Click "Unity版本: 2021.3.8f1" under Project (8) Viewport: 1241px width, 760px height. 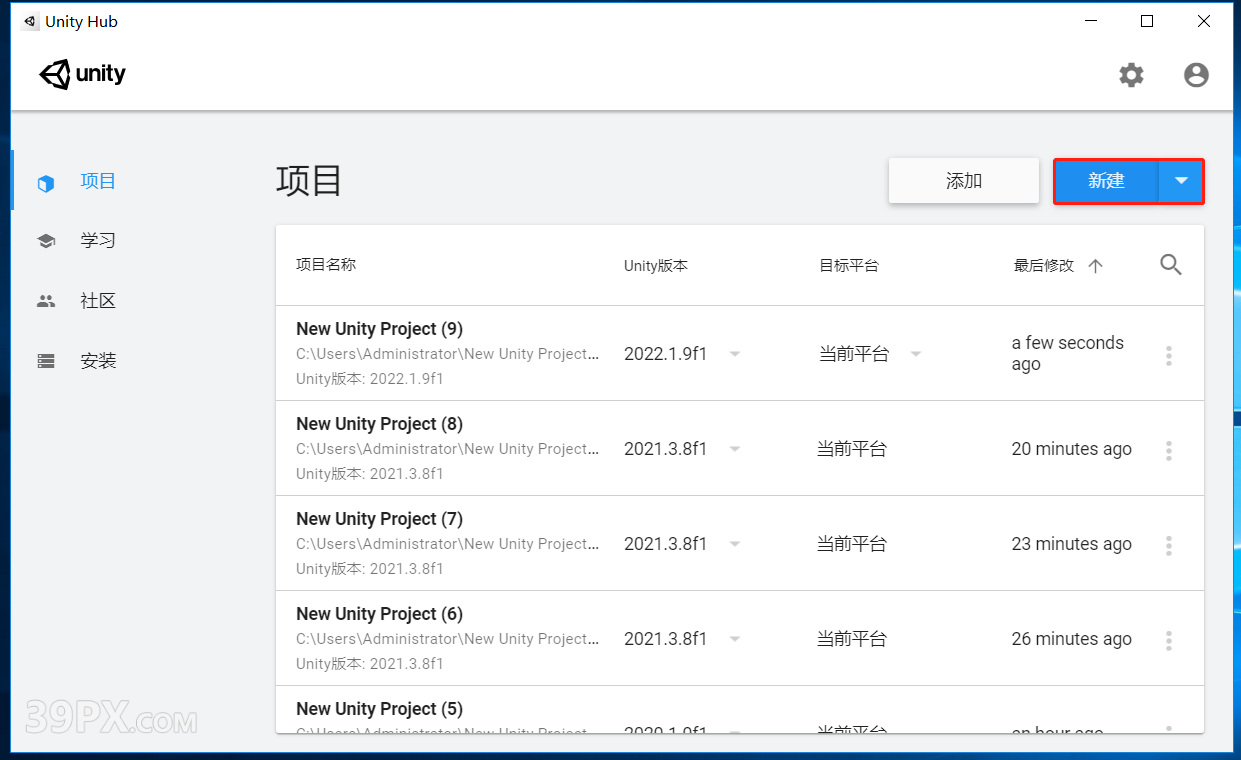[370, 474]
